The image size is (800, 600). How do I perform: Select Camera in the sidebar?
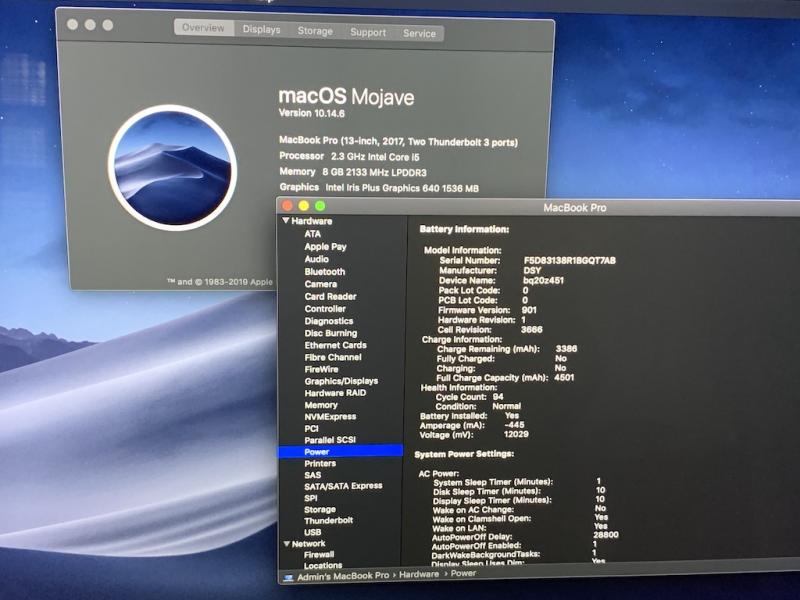click(320, 284)
